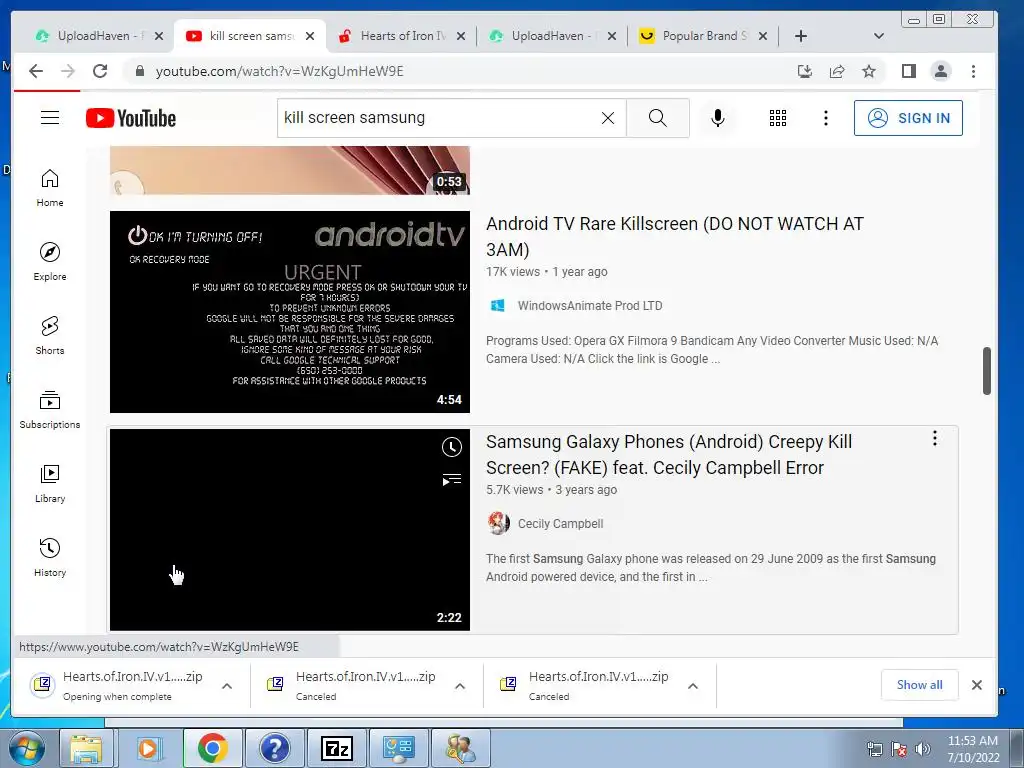Click the WindowsAnimate channel avatar
This screenshot has width=1024, height=768.
point(498,306)
